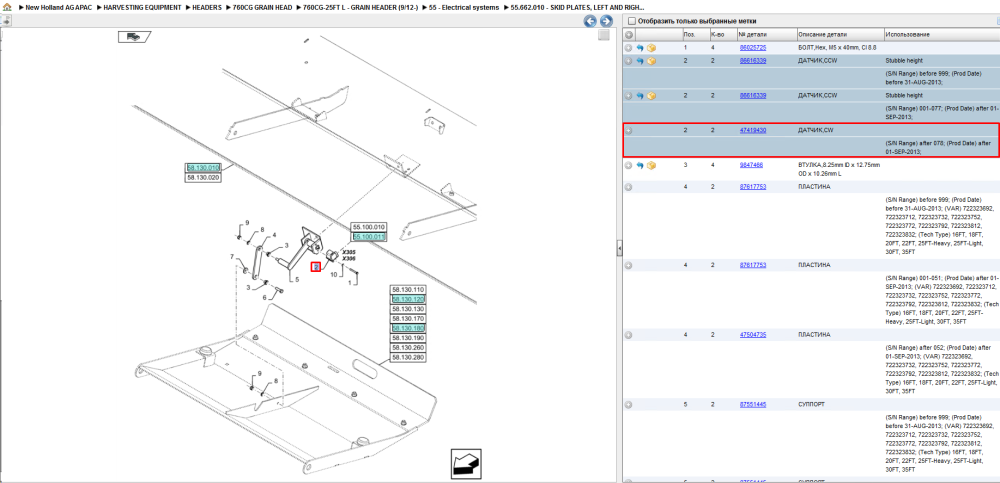Image resolution: width=1000 pixels, height=483 pixels.
Task: Open part link 88616339 in before 999 row
Action: 753,61
